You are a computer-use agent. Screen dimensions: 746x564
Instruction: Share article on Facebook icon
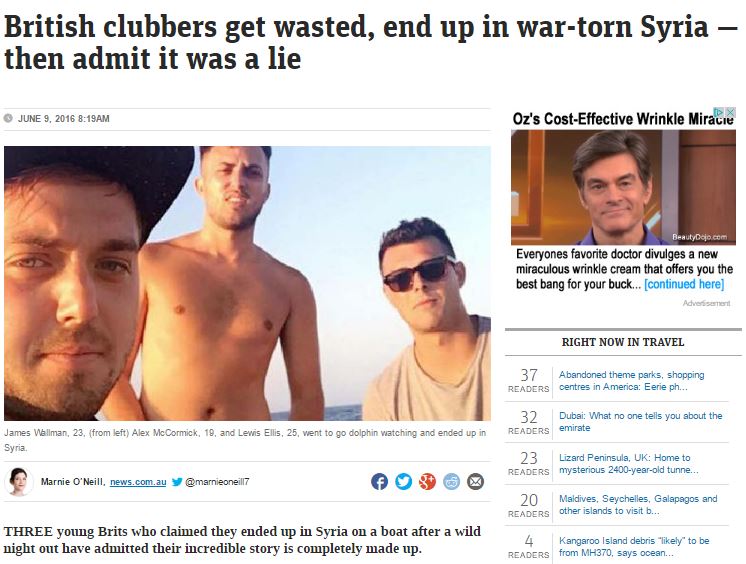(379, 482)
